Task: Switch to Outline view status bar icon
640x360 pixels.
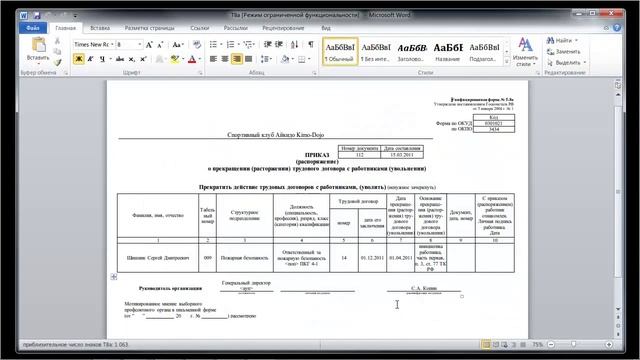Action: [514, 345]
